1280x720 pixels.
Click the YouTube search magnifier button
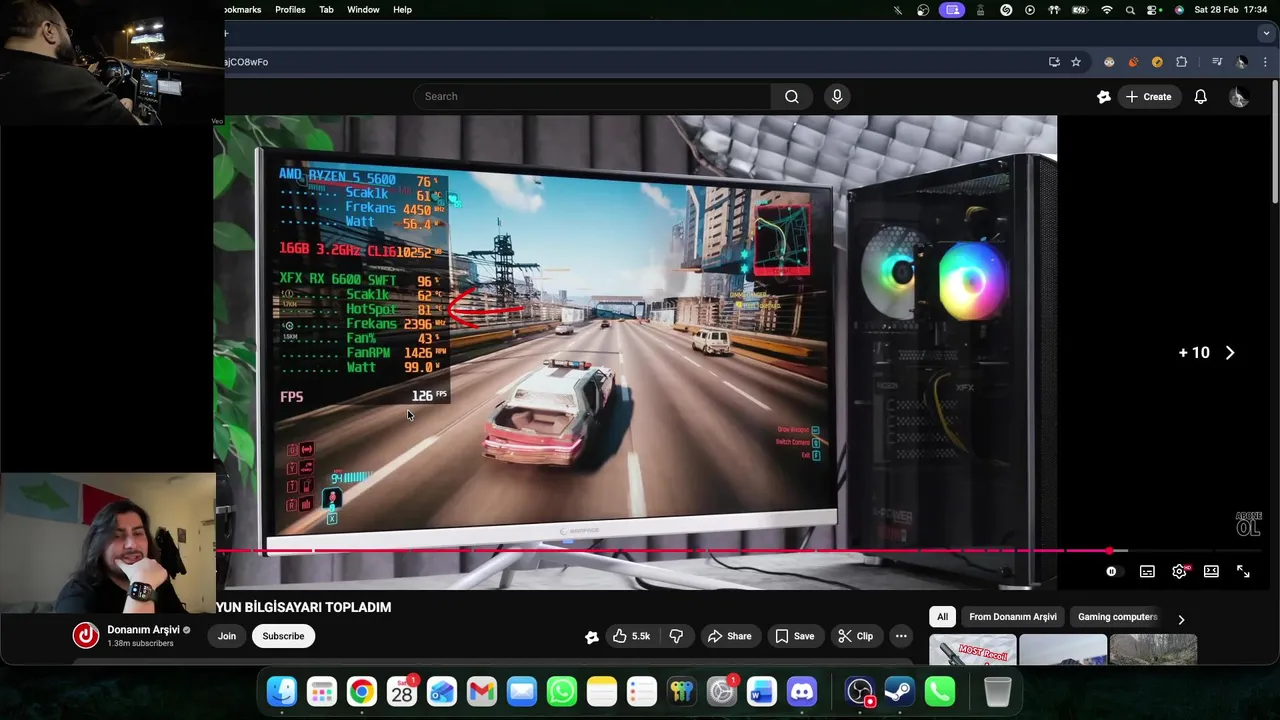click(x=792, y=97)
